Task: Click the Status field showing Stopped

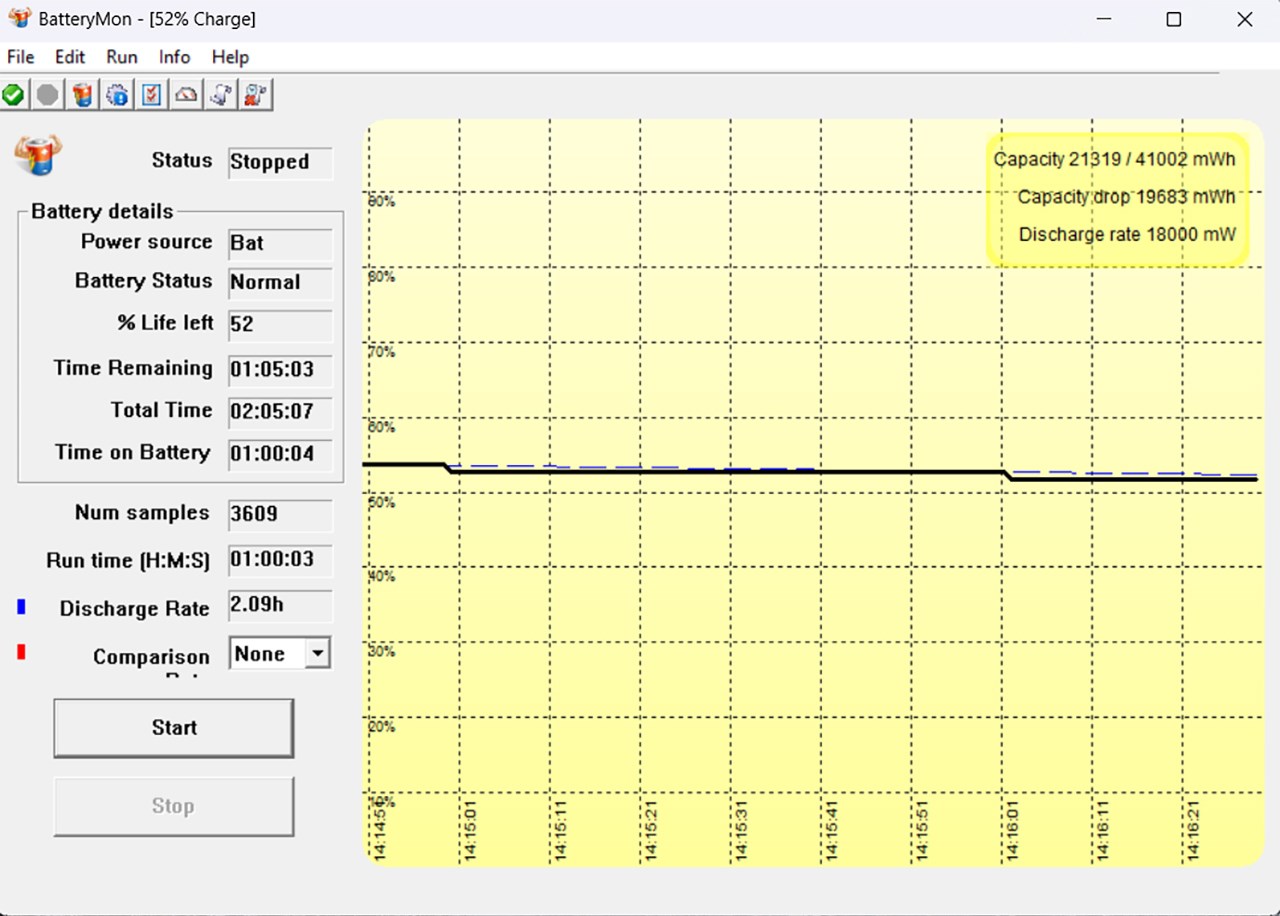Action: tap(280, 162)
